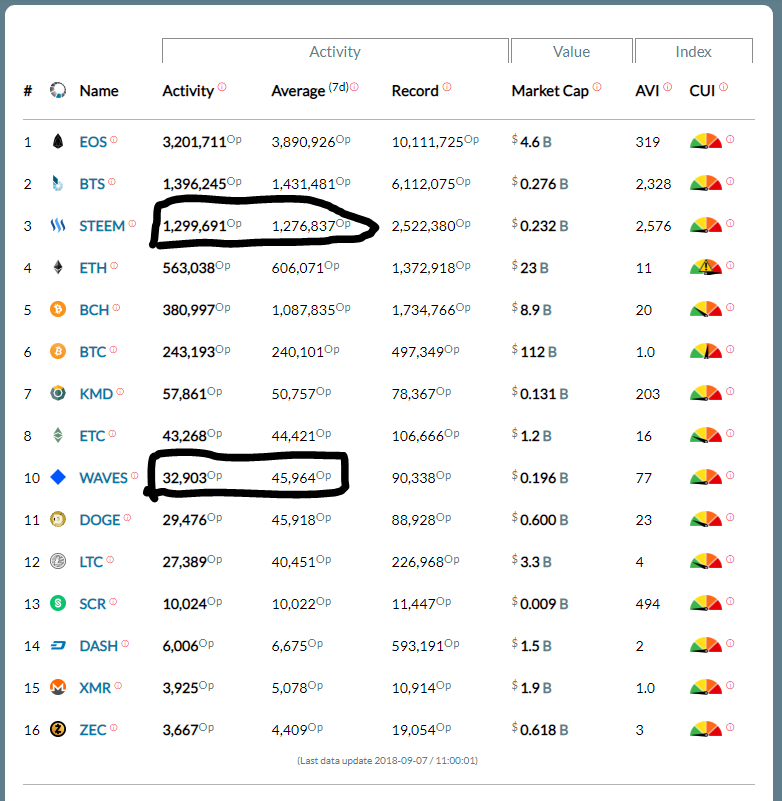Sort by the Activity column header
Screen dimensions: 782x801
coord(188,91)
